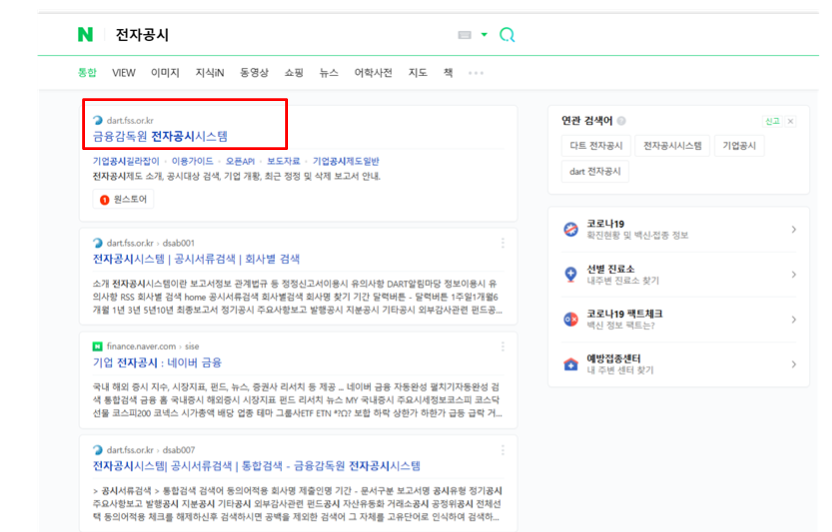Click the 코로나19 팩트체크 title text
The width and height of the screenshot is (832, 532).
(x=624, y=314)
